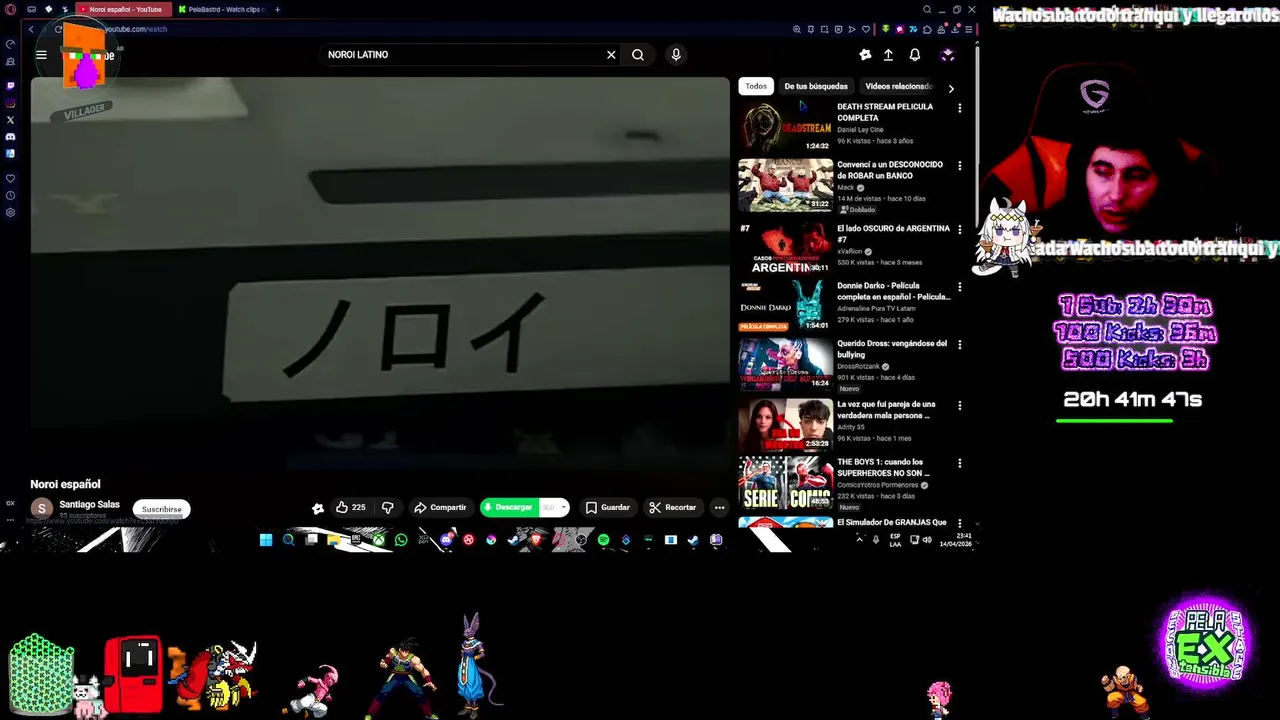
Task: Open WhatsApp from the taskbar
Action: point(401,540)
